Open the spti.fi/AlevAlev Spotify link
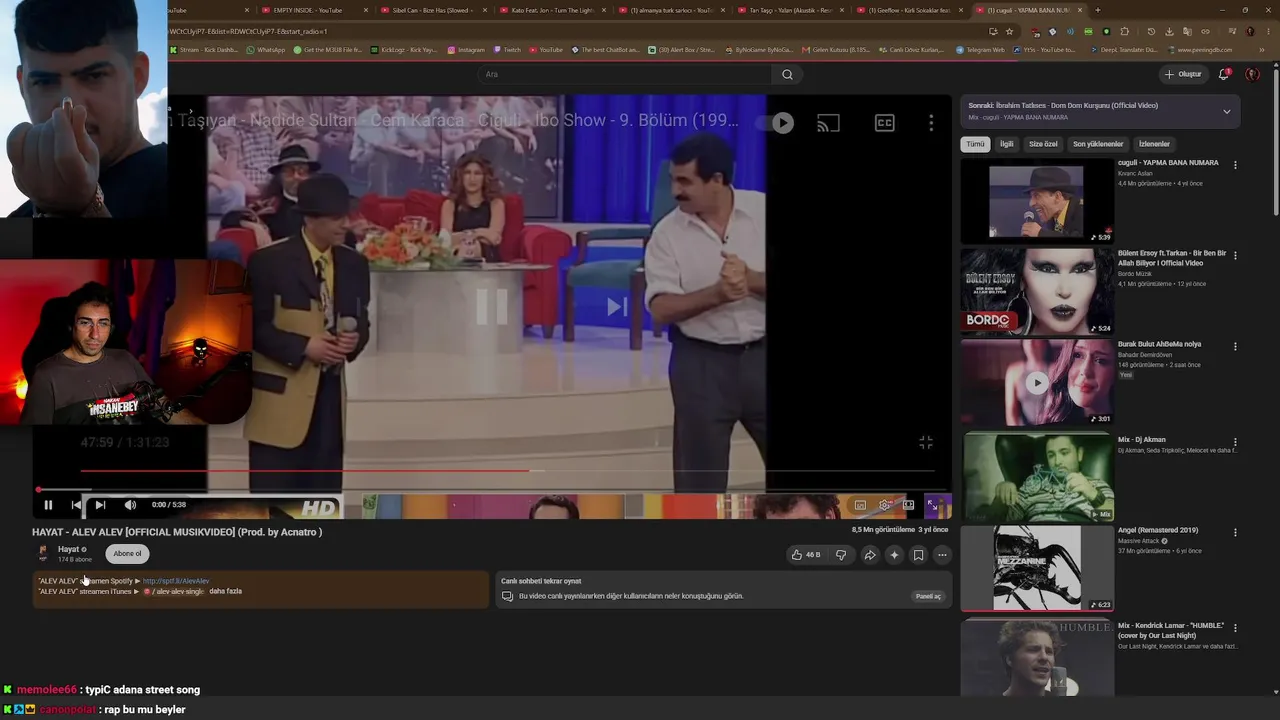Image resolution: width=1280 pixels, height=720 pixels. point(176,581)
